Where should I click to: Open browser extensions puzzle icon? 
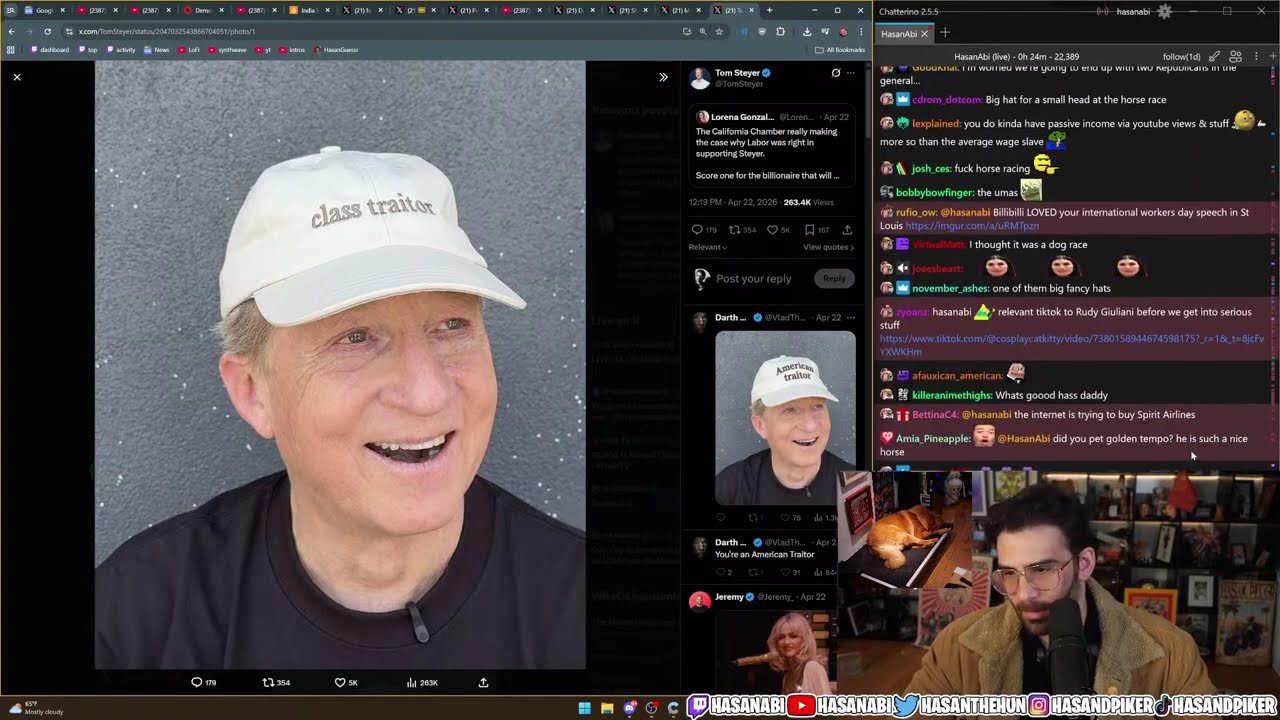(x=780, y=31)
